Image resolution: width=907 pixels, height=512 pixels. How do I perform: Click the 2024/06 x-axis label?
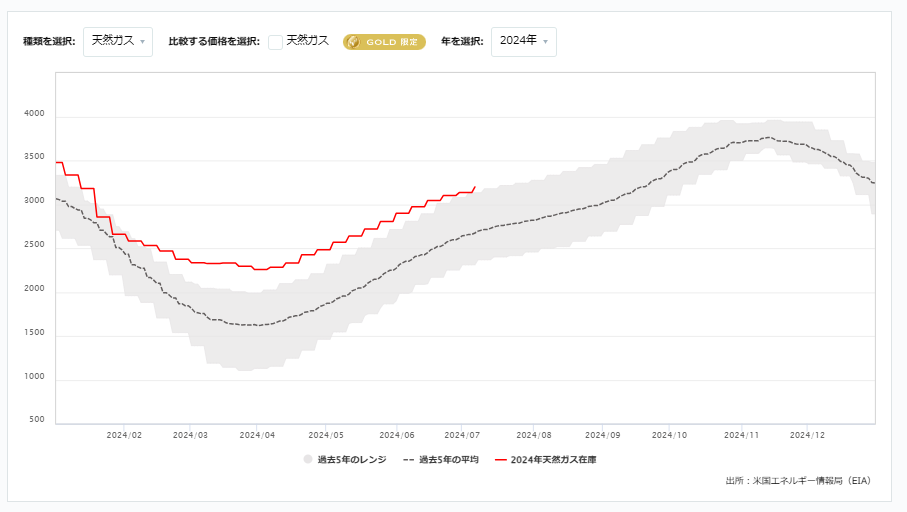[x=397, y=435]
